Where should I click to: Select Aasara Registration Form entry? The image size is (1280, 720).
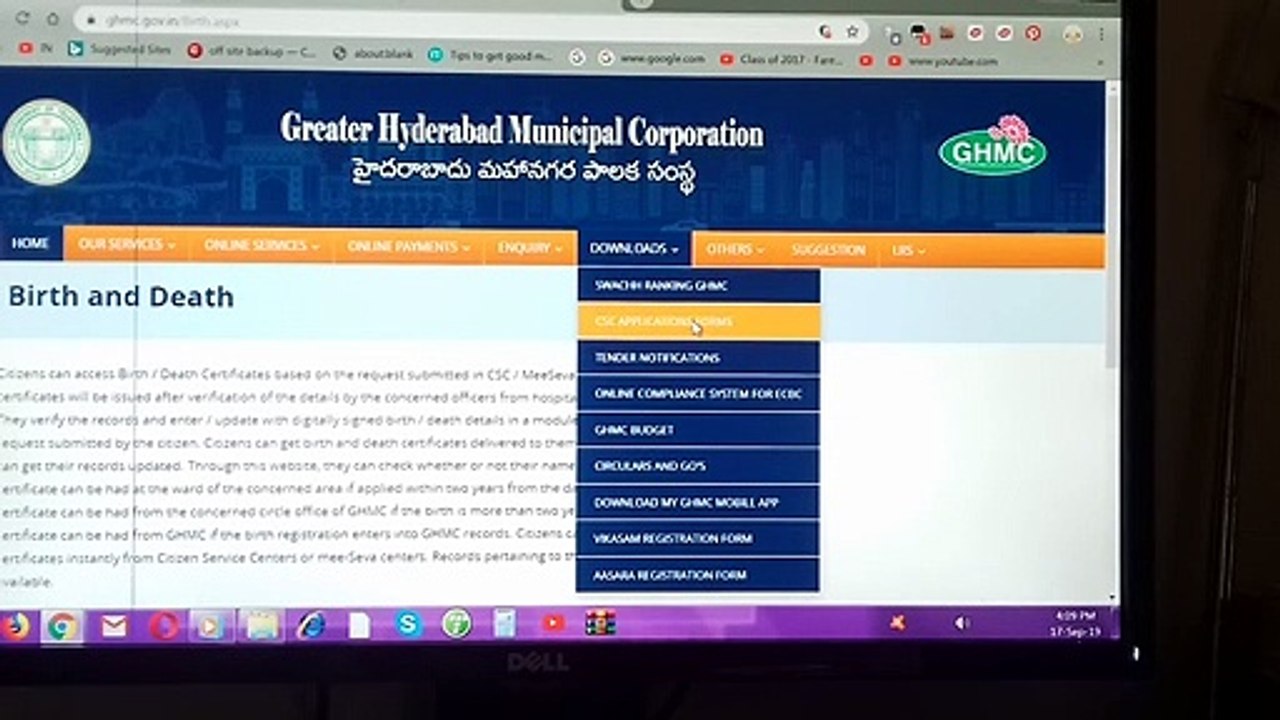tap(698, 575)
